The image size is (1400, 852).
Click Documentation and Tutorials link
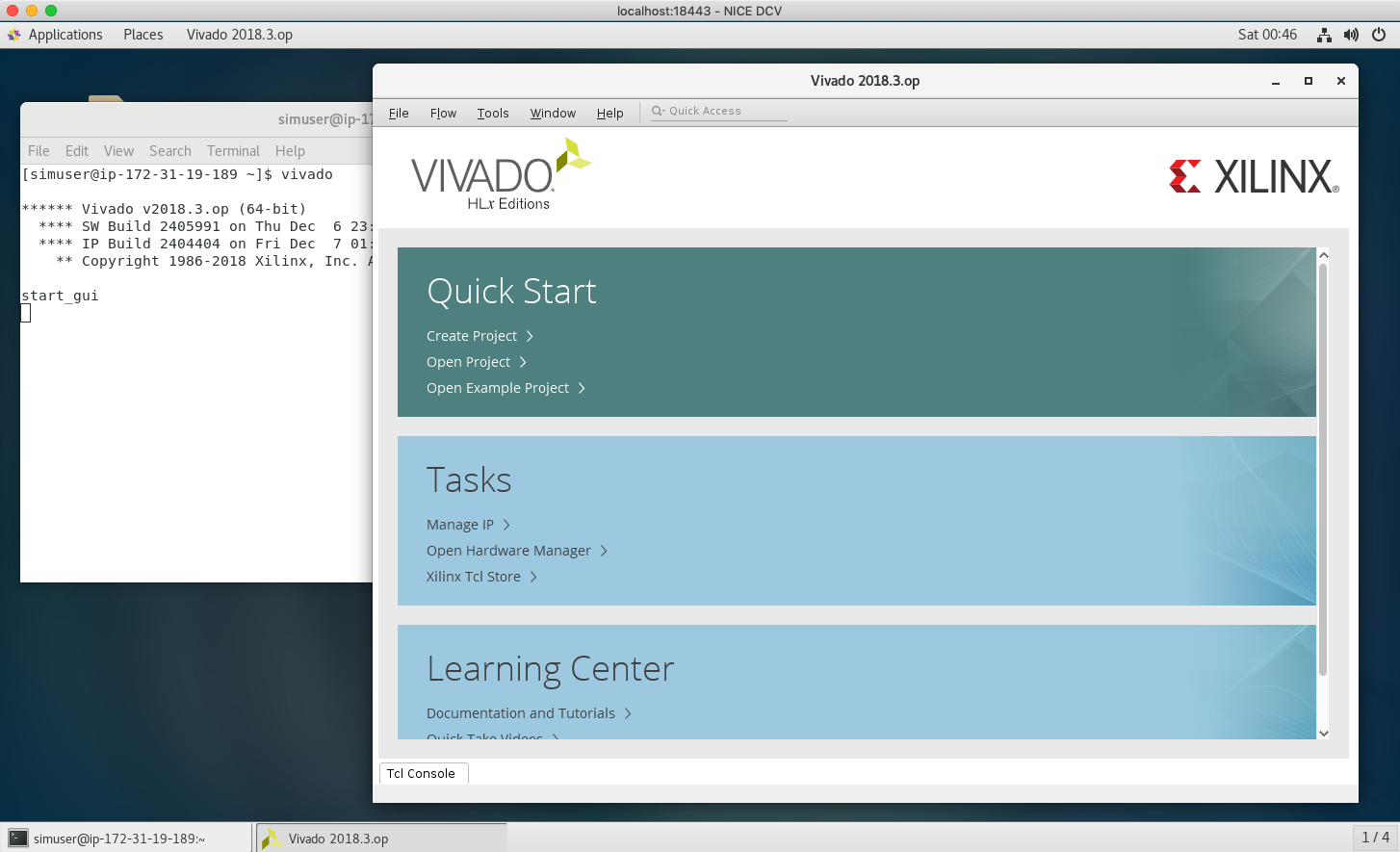(521, 713)
